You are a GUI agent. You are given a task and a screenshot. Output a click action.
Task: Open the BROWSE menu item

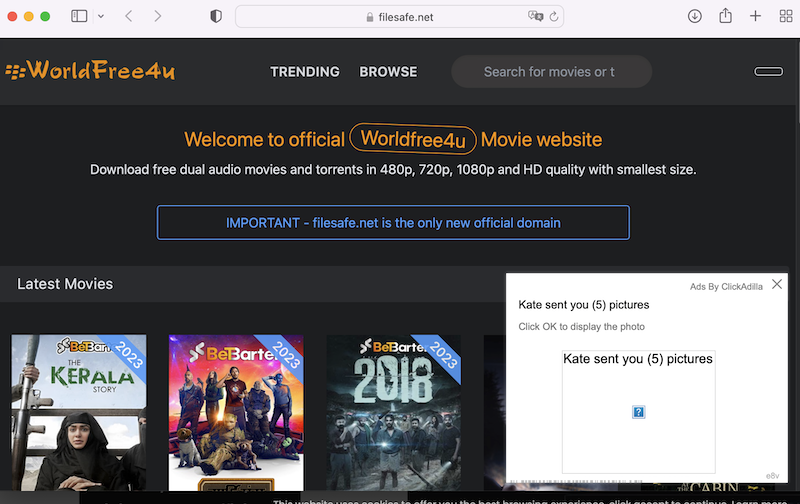[x=388, y=72]
